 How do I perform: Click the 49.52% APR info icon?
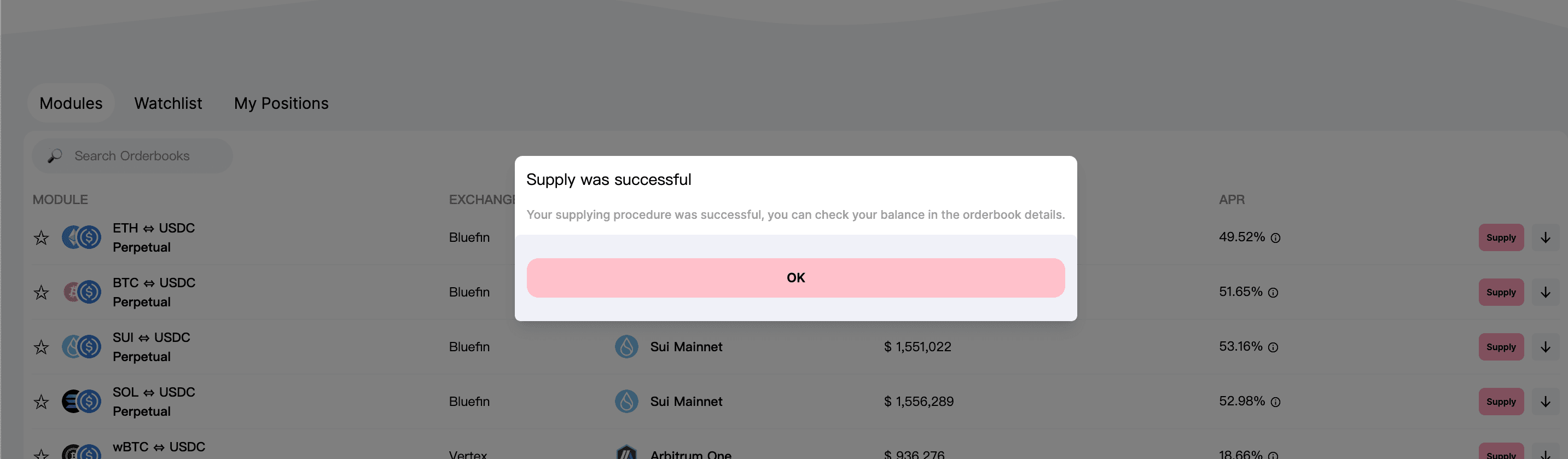[x=1275, y=238]
